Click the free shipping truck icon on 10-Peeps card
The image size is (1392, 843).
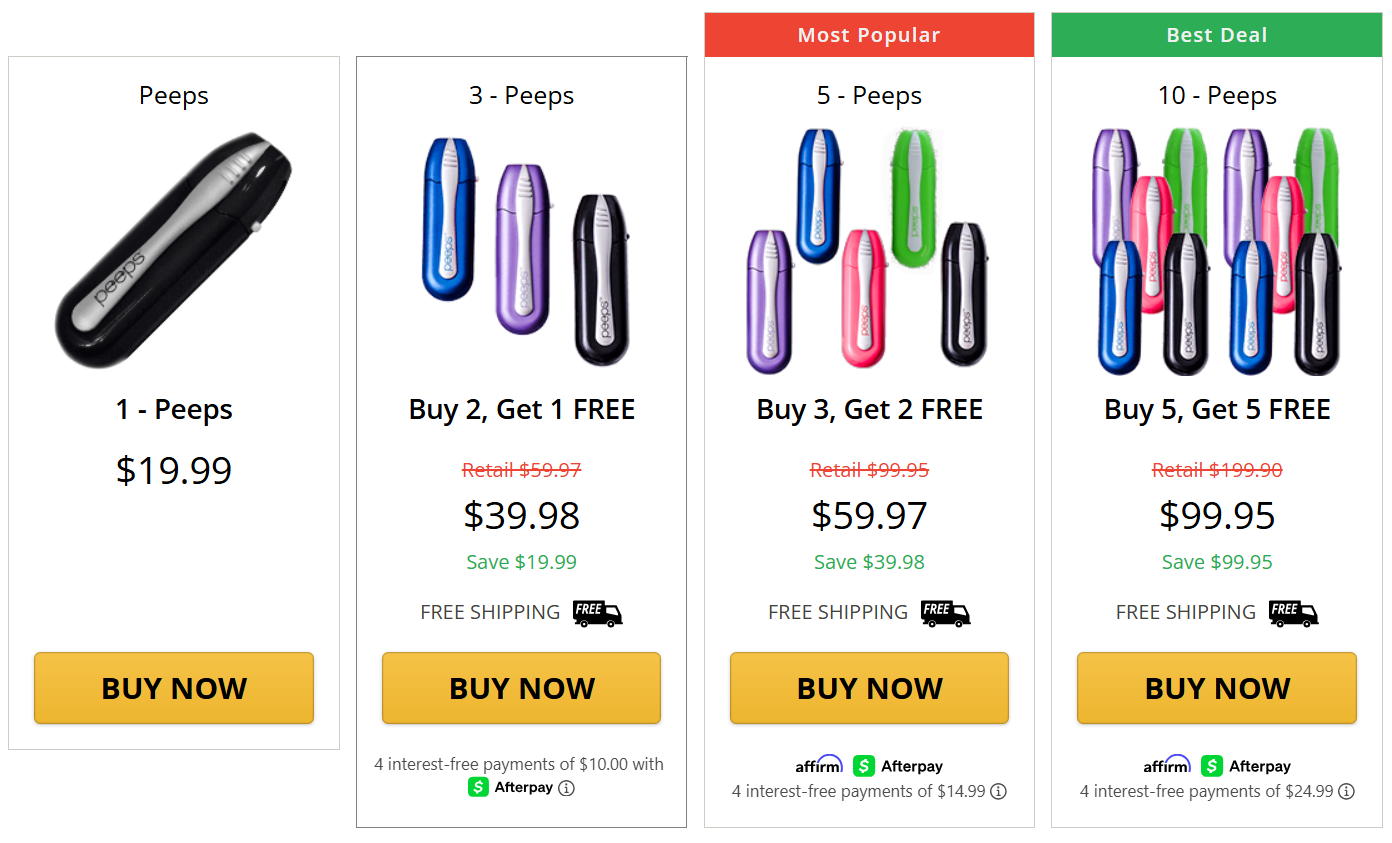point(1292,612)
